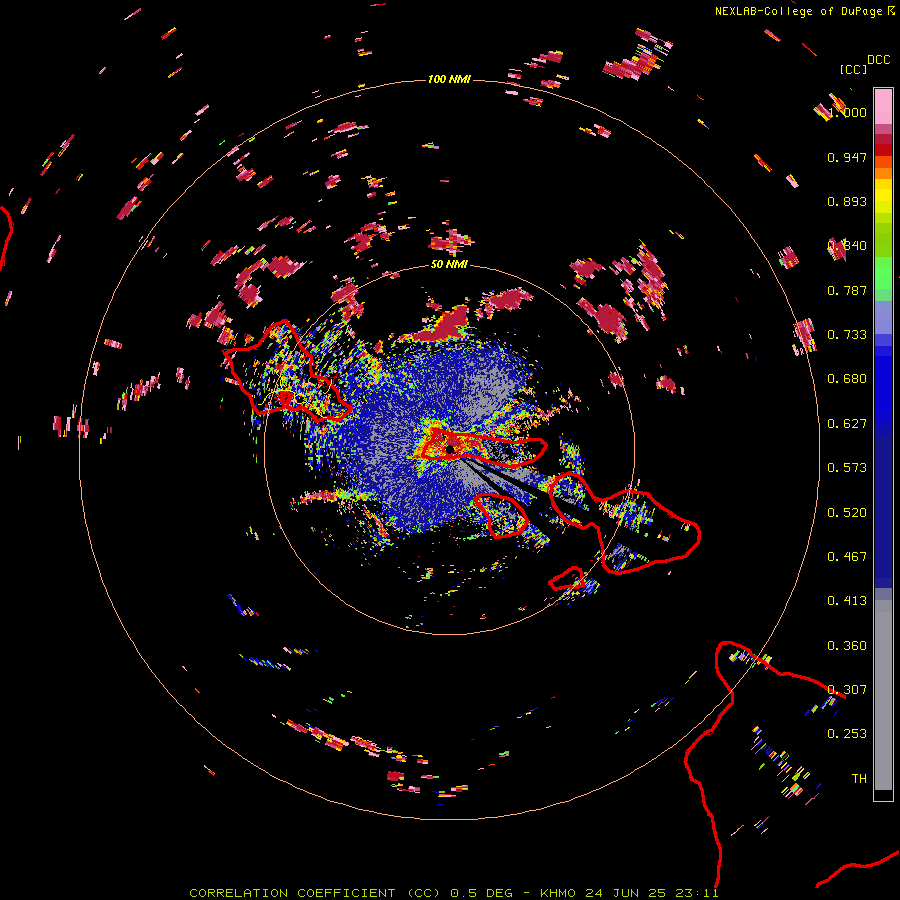Click the black radar site dot at center
This screenshot has width=900, height=900.
450,449
